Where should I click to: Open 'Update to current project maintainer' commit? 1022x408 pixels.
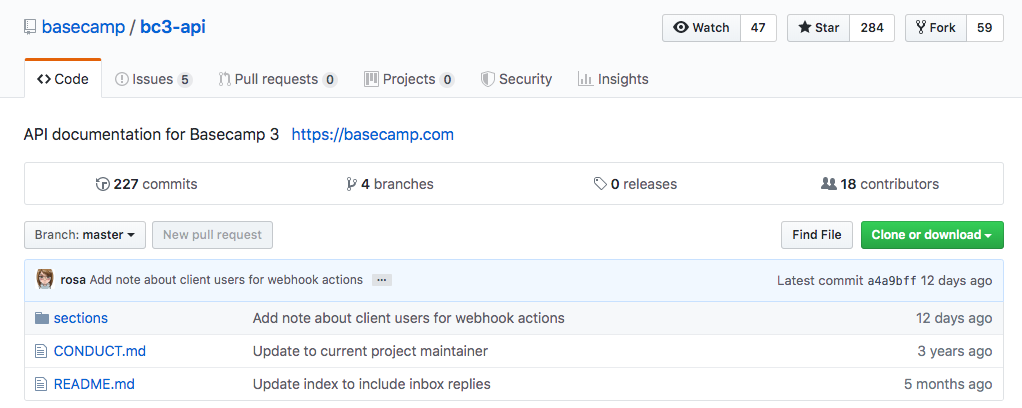pos(370,351)
